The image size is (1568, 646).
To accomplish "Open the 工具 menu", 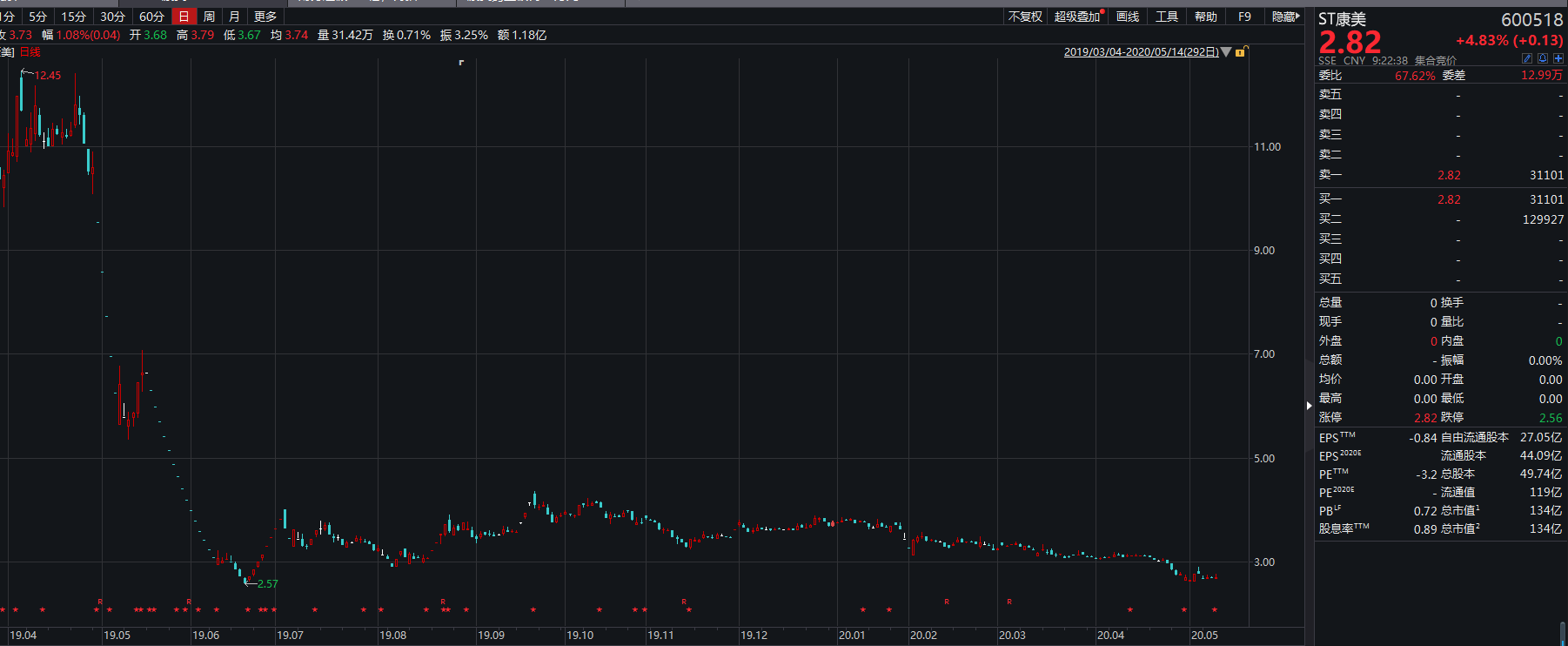I will pos(1166,17).
